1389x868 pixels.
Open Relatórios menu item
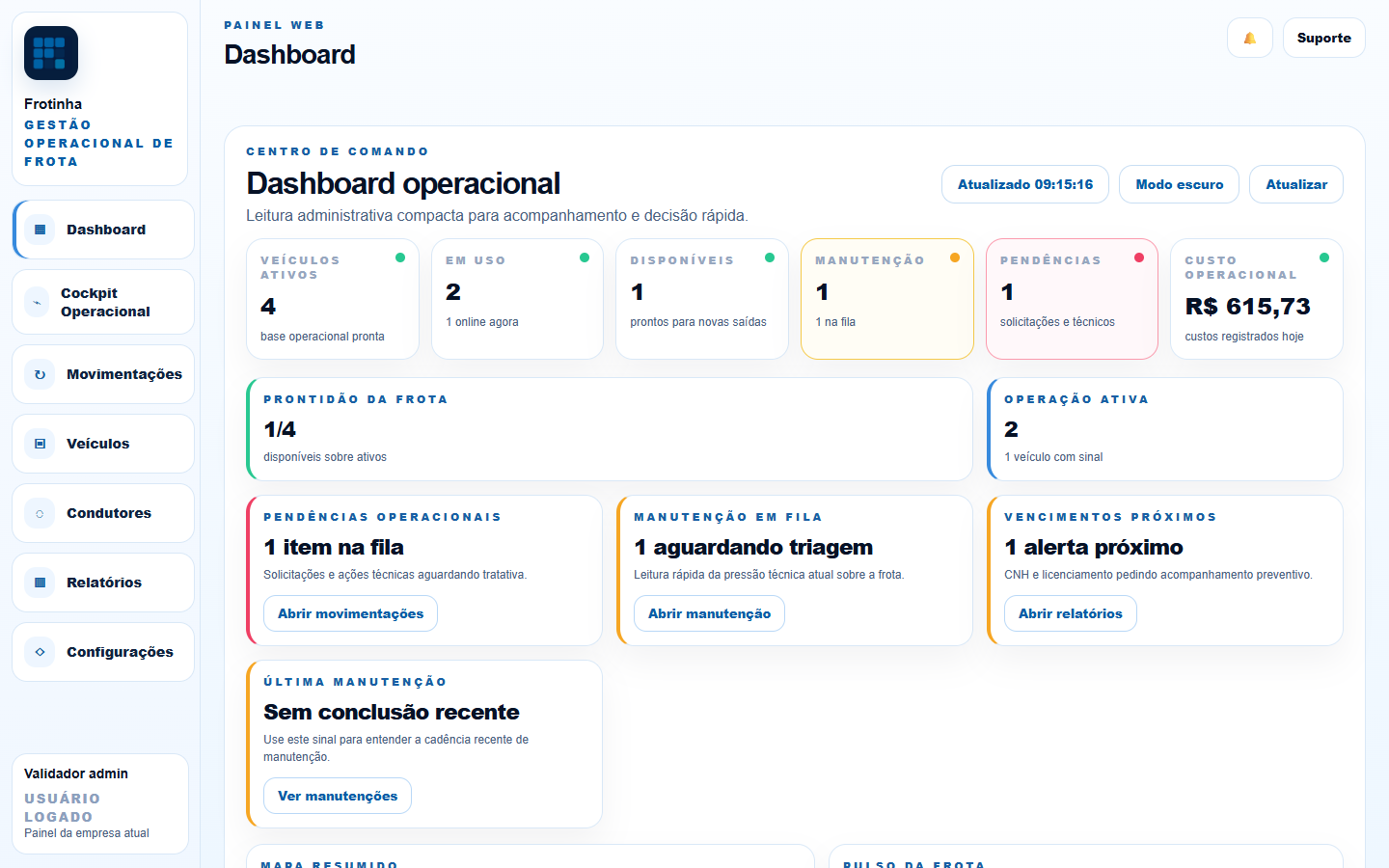click(x=103, y=583)
